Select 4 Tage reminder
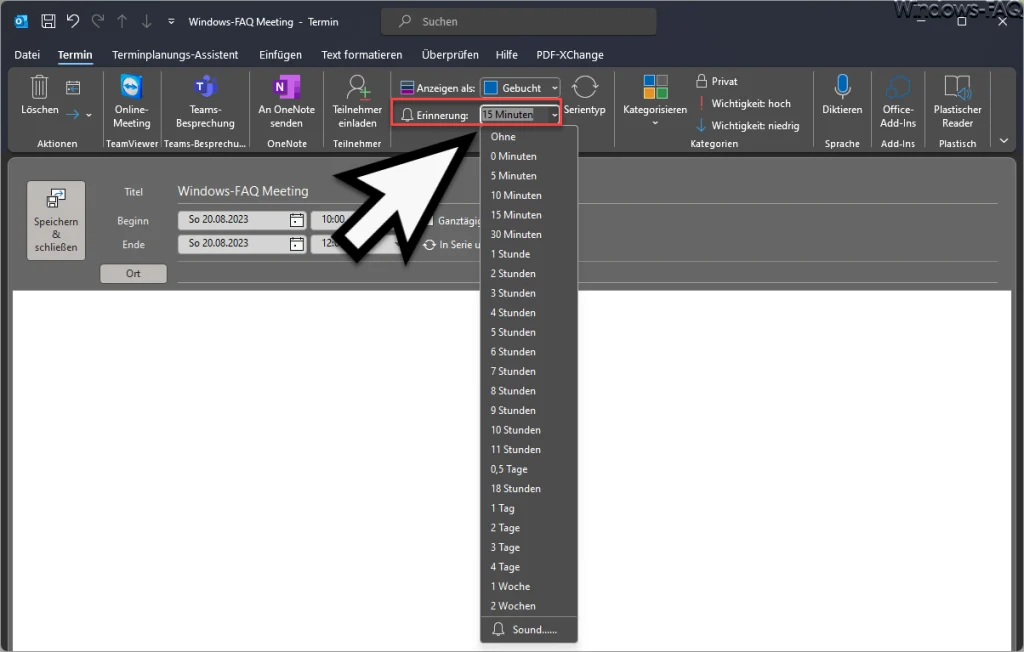This screenshot has height=652, width=1024. click(529, 567)
